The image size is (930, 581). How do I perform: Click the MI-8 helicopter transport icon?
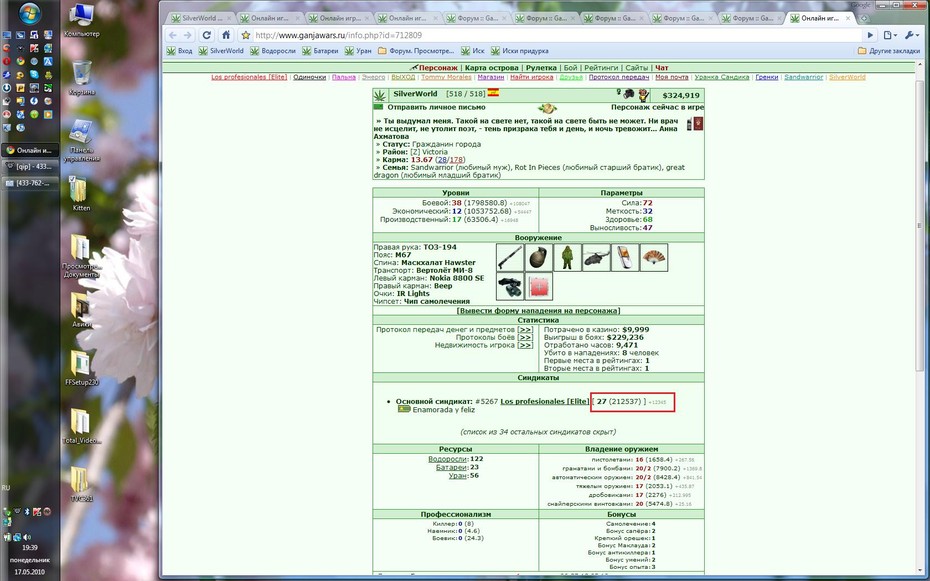596,258
